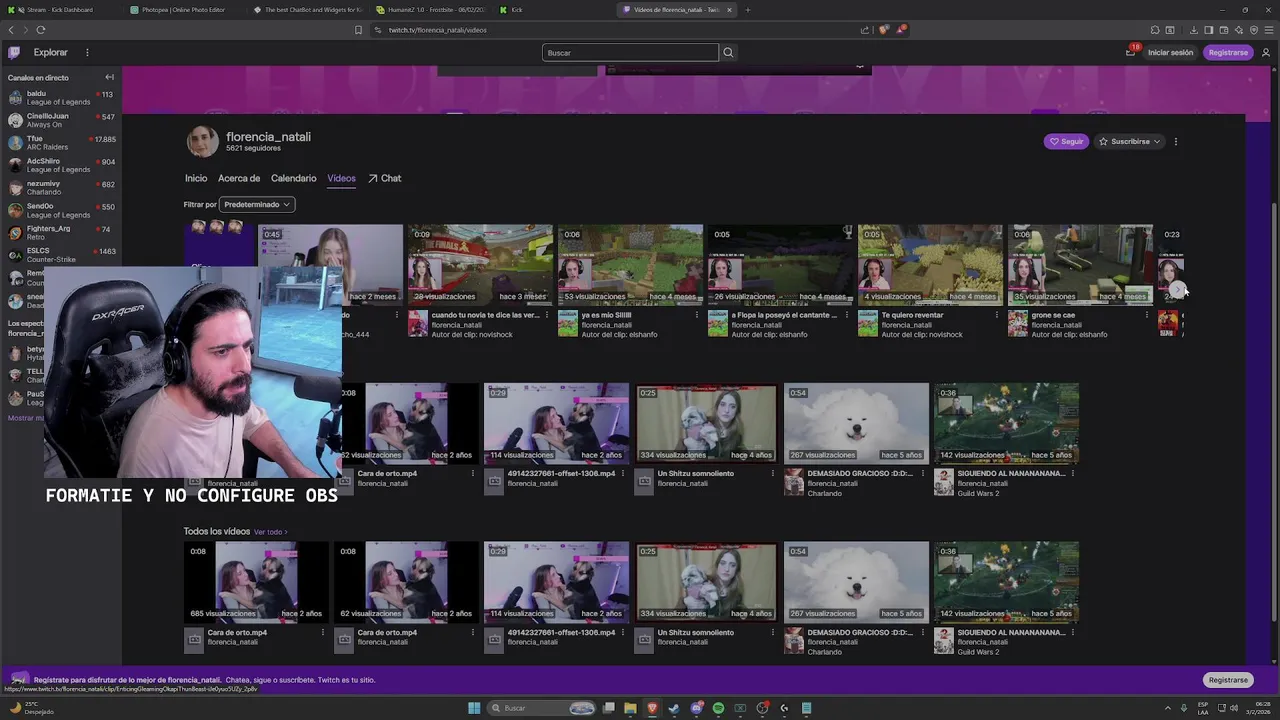The image size is (1280, 720).
Task: Click next arrow on clips carousel
Action: click(x=1178, y=290)
